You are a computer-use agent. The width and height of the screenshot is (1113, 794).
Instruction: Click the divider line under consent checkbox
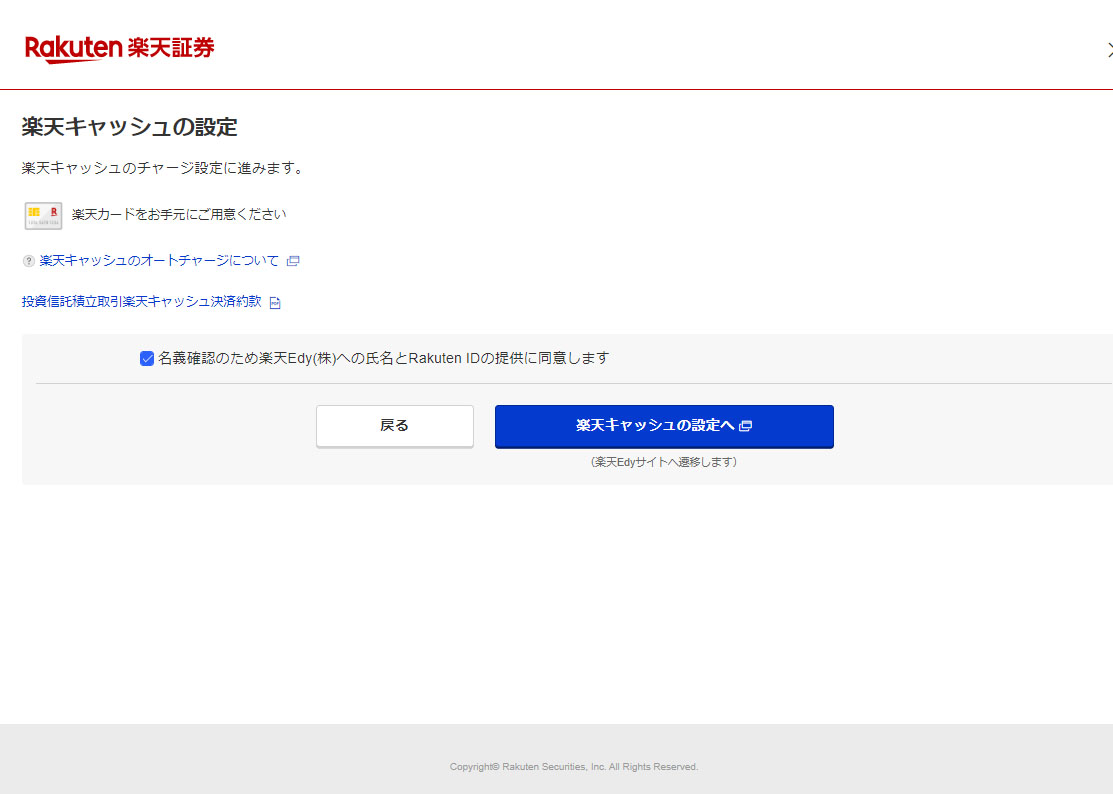[573, 383]
